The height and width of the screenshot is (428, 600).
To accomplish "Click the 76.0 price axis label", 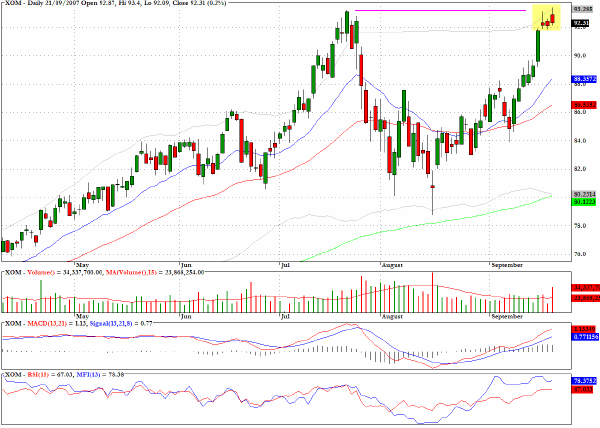I will click(579, 254).
